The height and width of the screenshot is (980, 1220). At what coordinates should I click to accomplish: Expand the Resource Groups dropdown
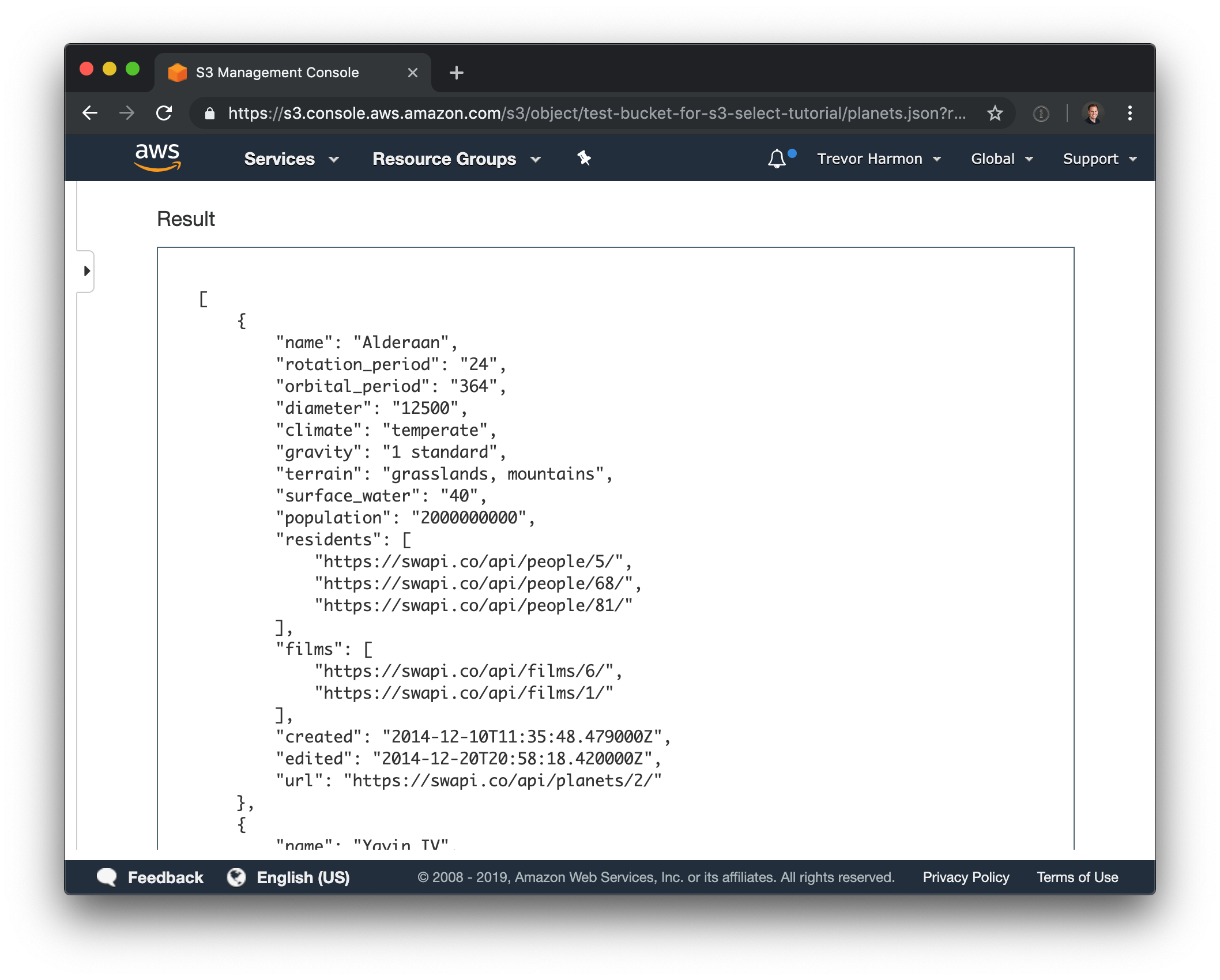pos(456,159)
